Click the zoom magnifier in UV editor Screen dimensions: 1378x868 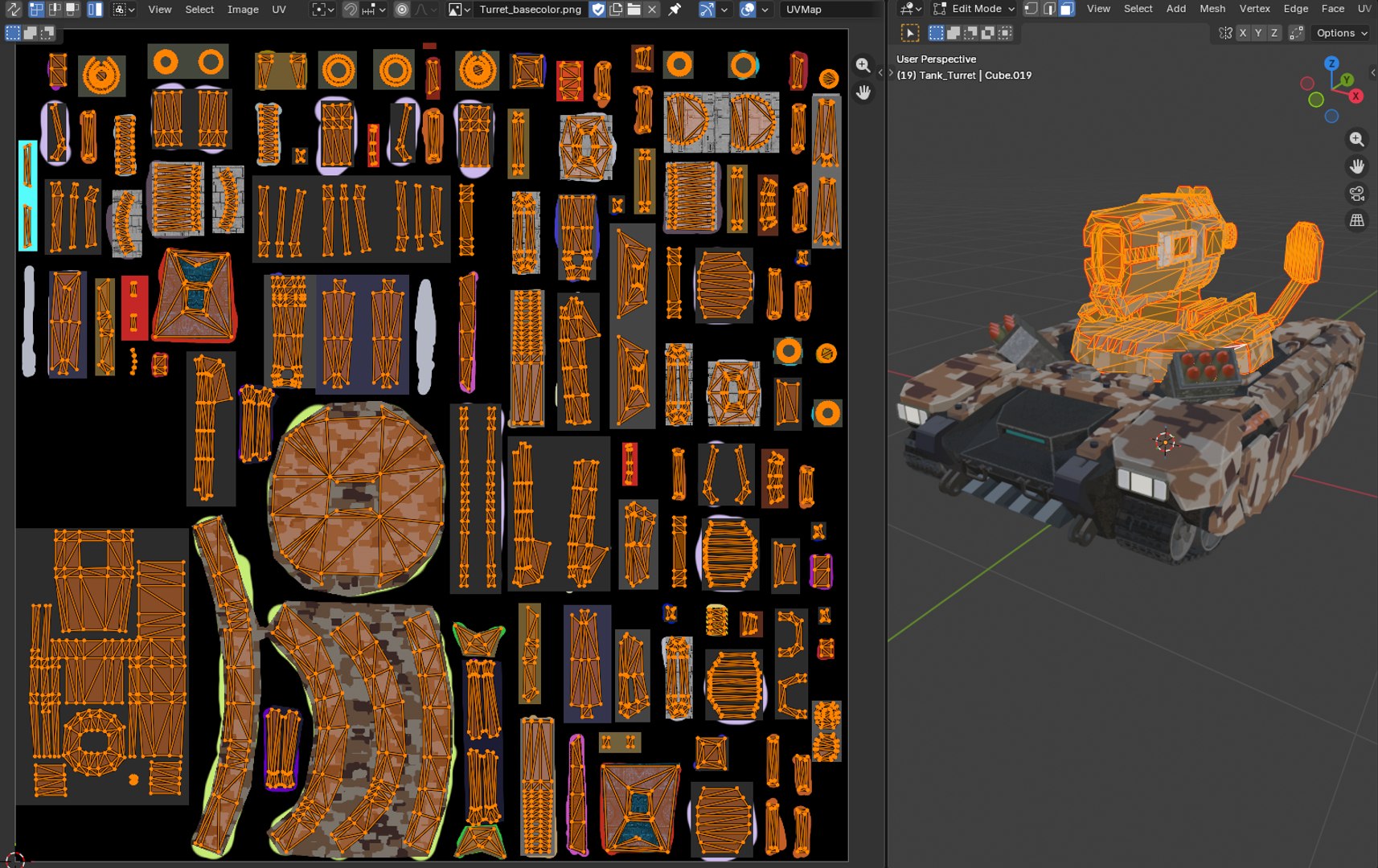tap(863, 65)
